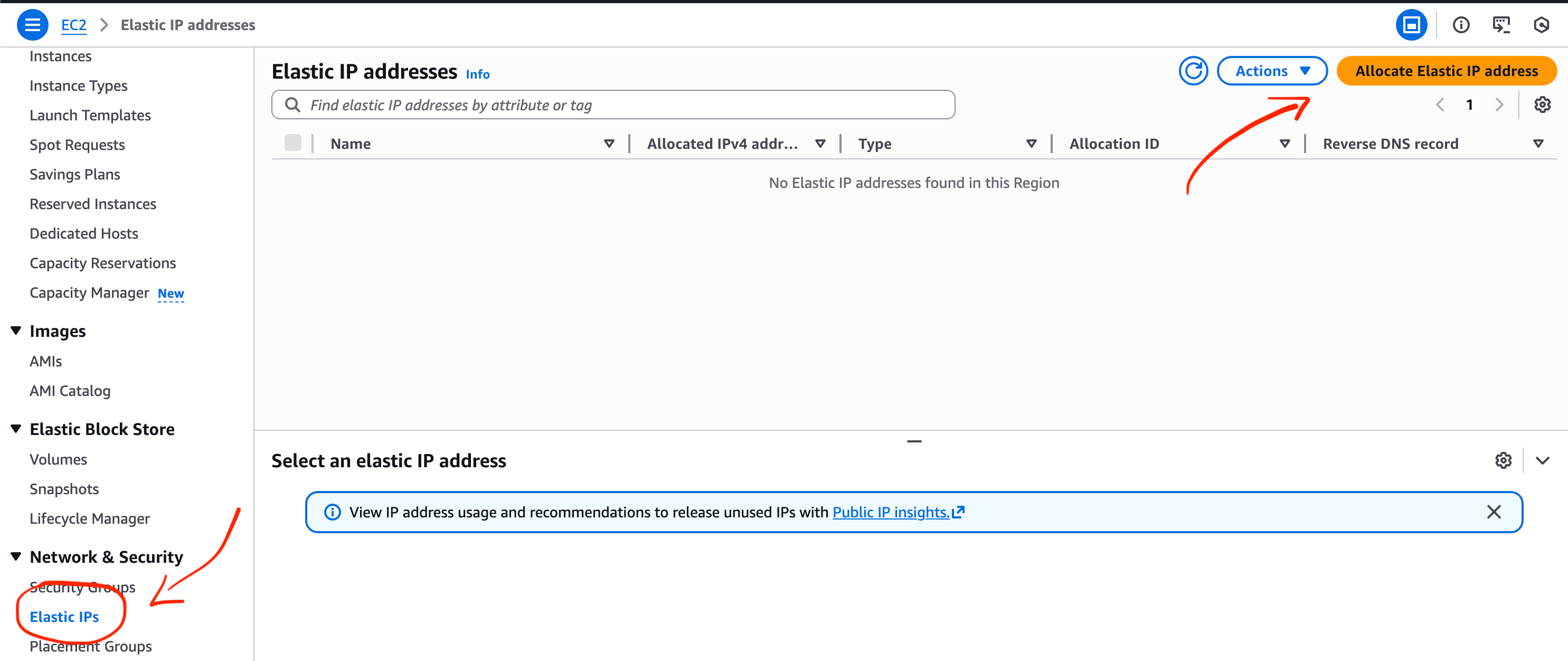Open details panel preferences gear icon

coord(1503,461)
